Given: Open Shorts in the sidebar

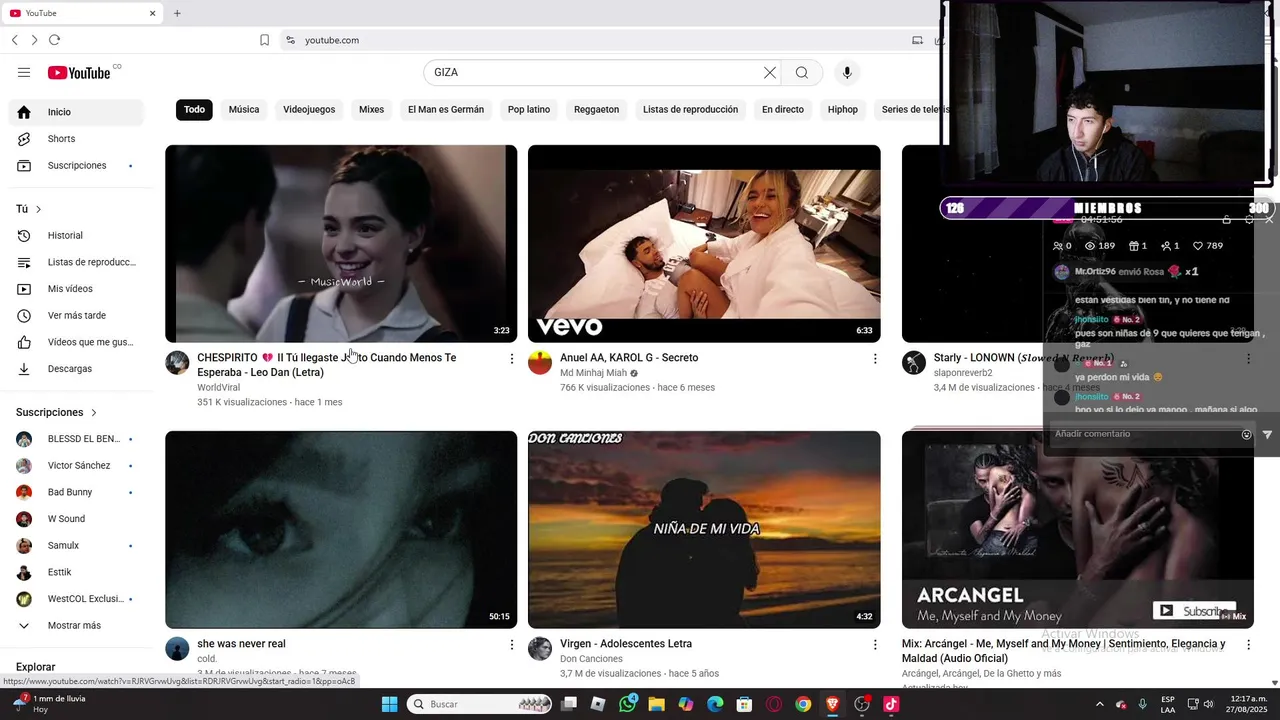Looking at the screenshot, I should [76, 139].
